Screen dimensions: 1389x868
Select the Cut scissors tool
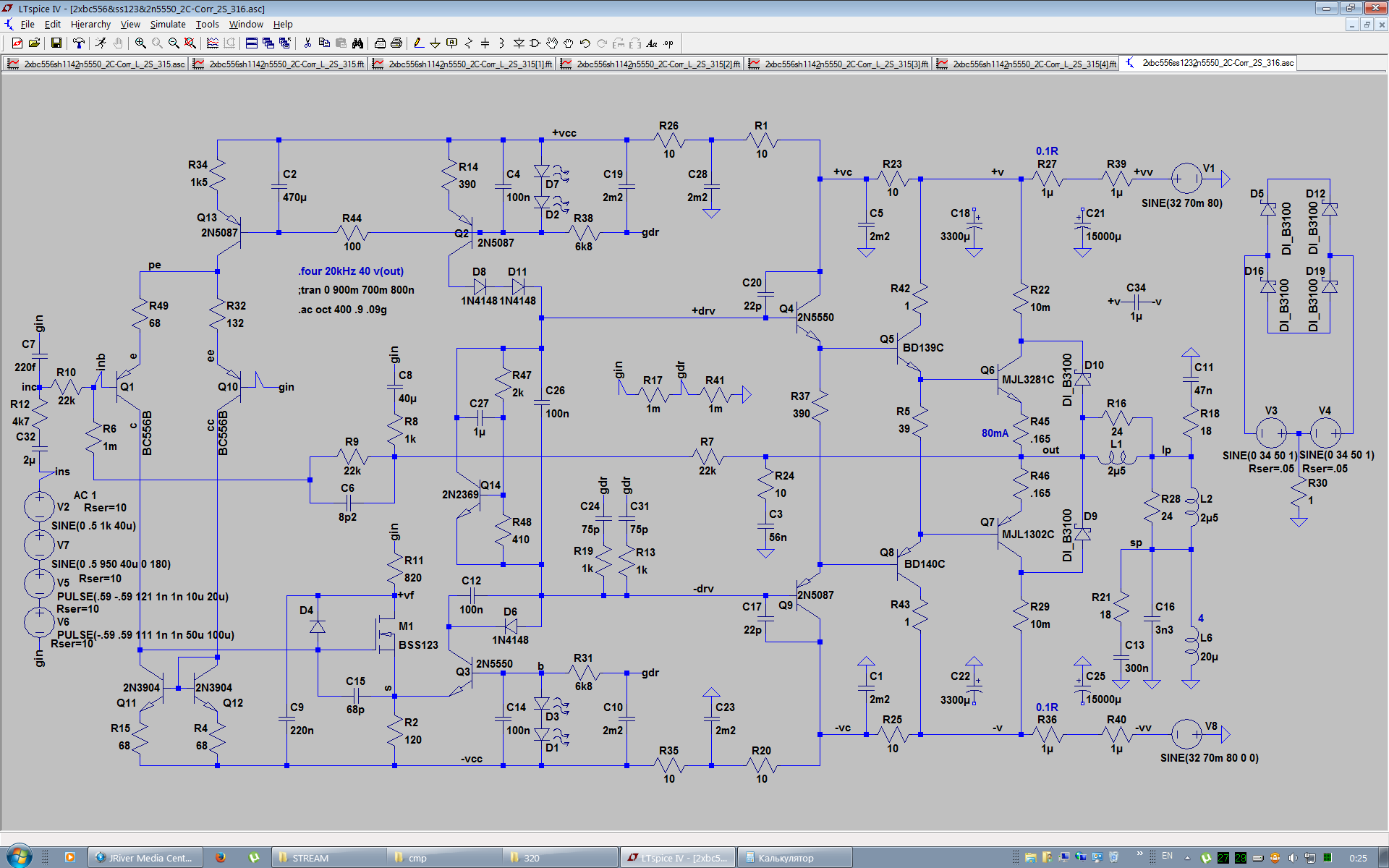tap(307, 43)
